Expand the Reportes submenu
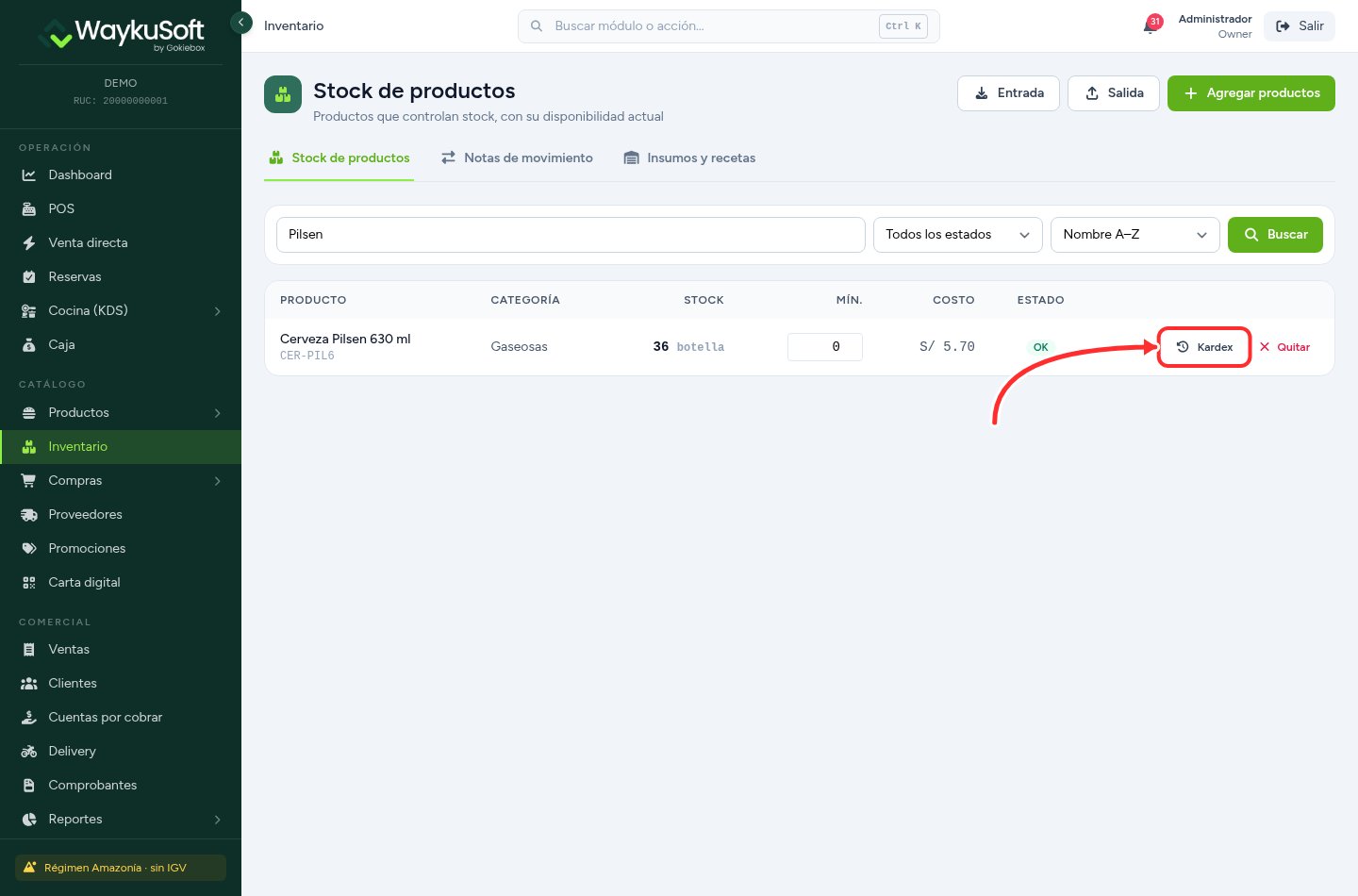This screenshot has width=1358, height=896. (218, 819)
